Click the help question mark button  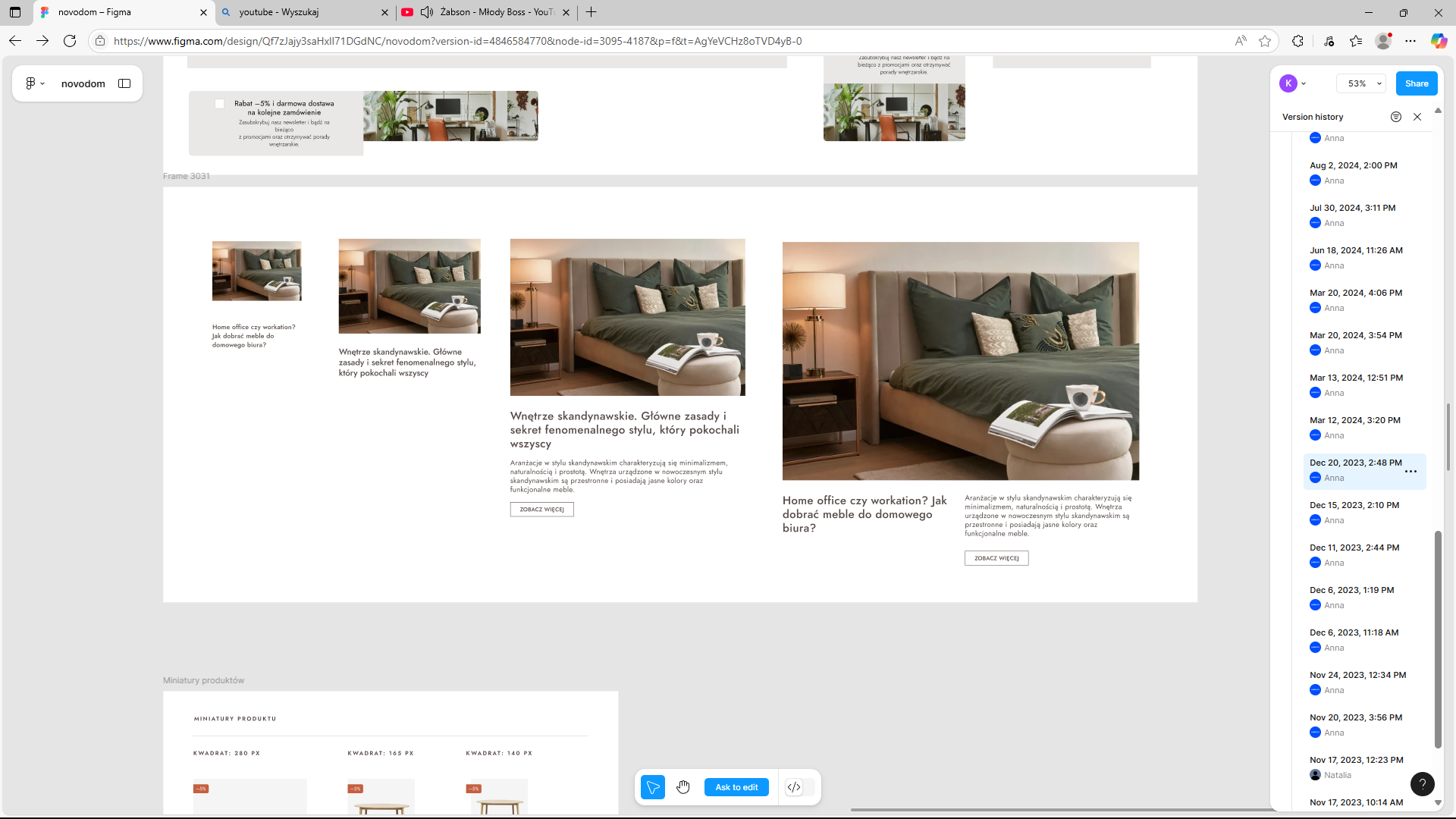click(1422, 784)
